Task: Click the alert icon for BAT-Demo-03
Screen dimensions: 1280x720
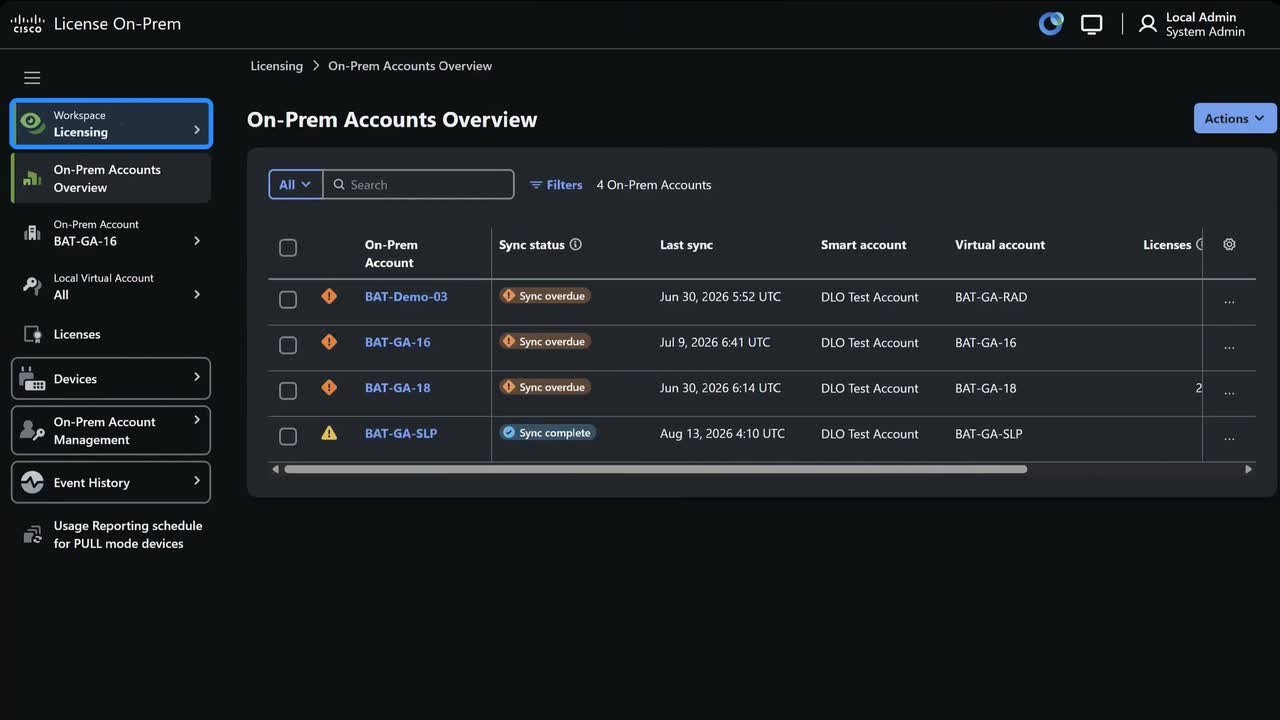Action: coord(329,296)
